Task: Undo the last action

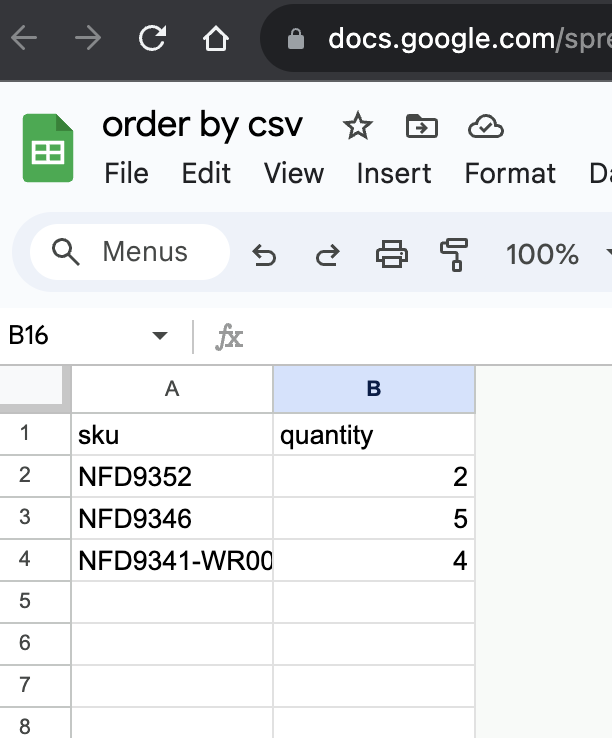Action: [264, 255]
